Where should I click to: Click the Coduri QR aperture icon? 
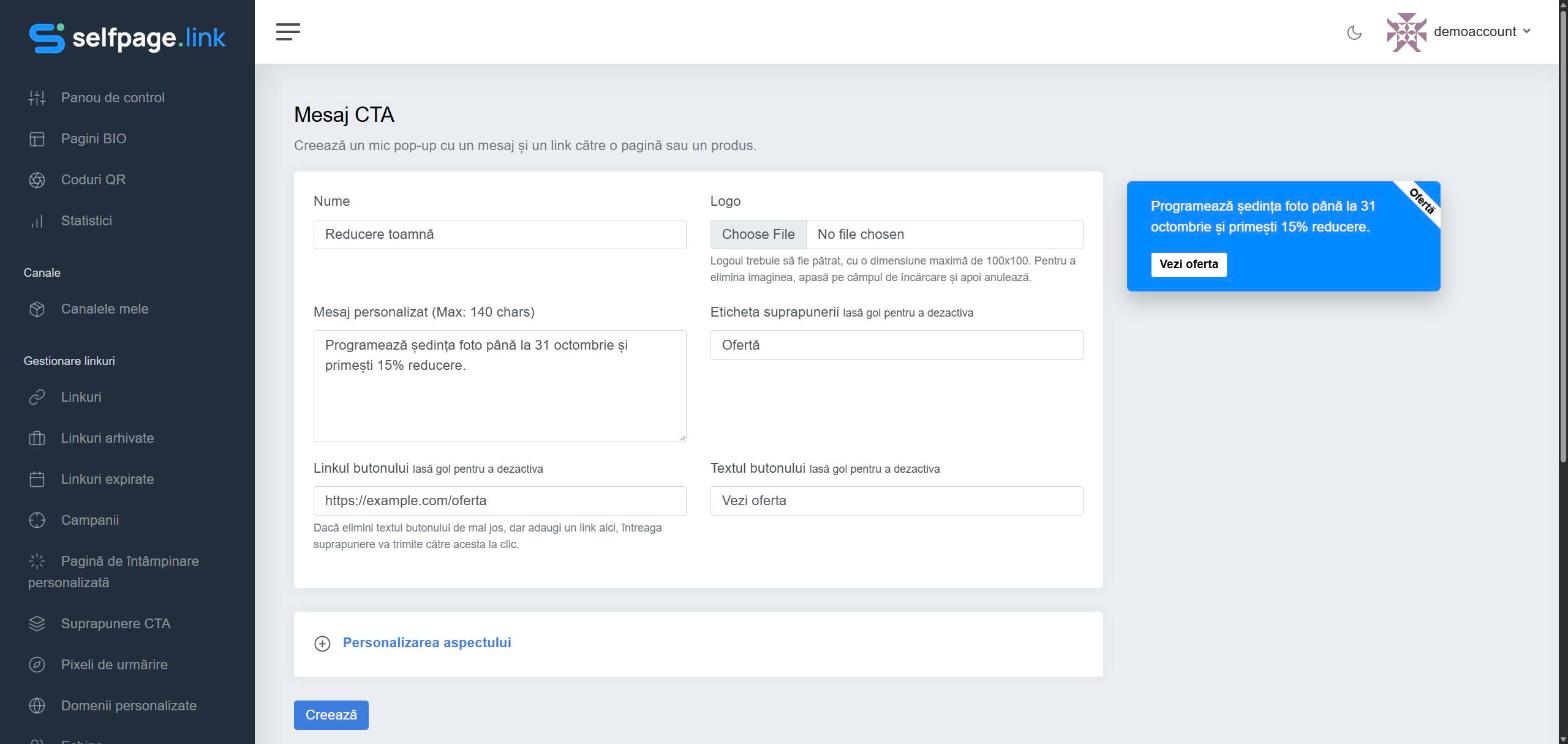37,180
